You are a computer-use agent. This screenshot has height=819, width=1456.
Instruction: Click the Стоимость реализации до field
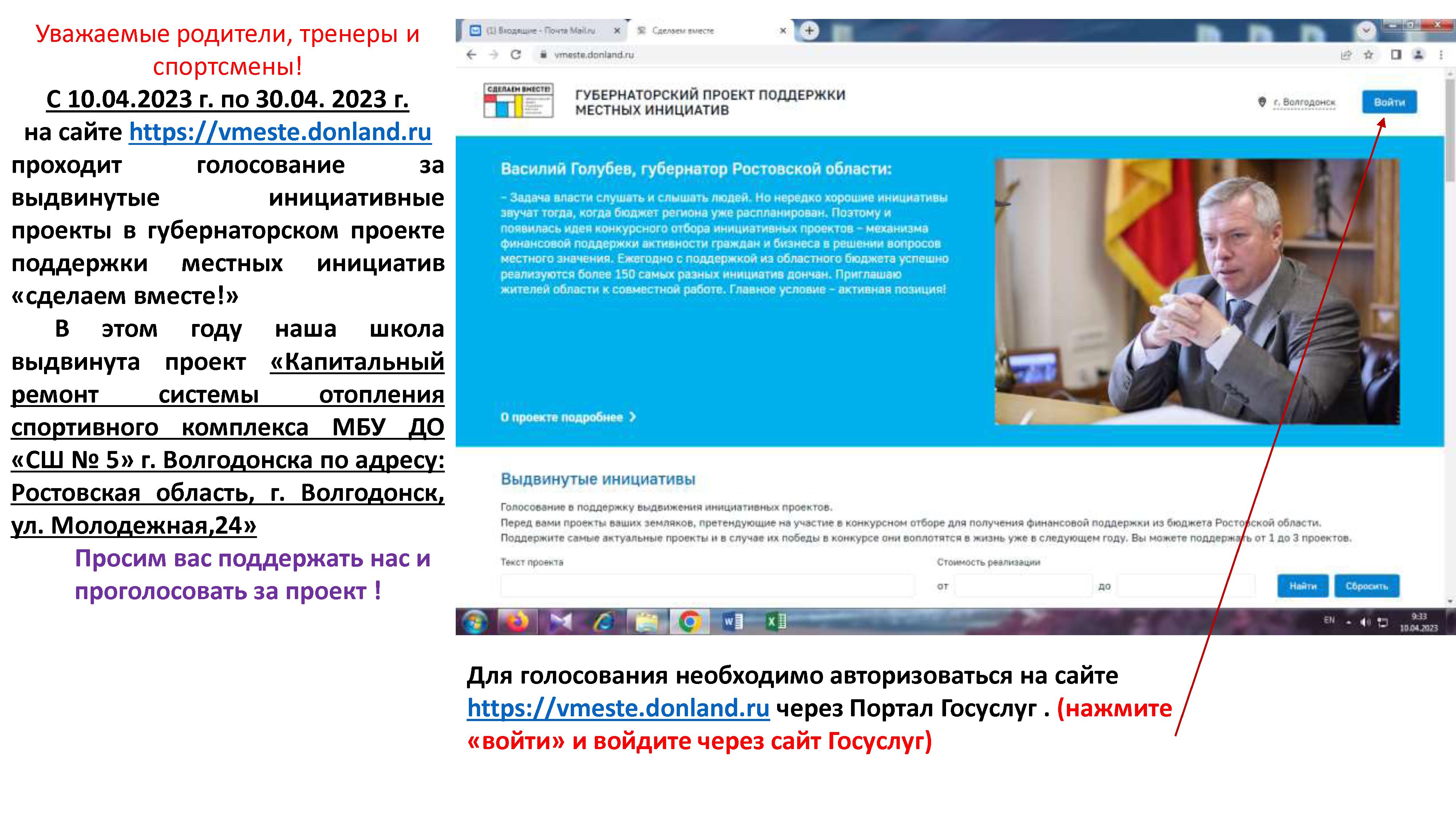click(x=1186, y=586)
